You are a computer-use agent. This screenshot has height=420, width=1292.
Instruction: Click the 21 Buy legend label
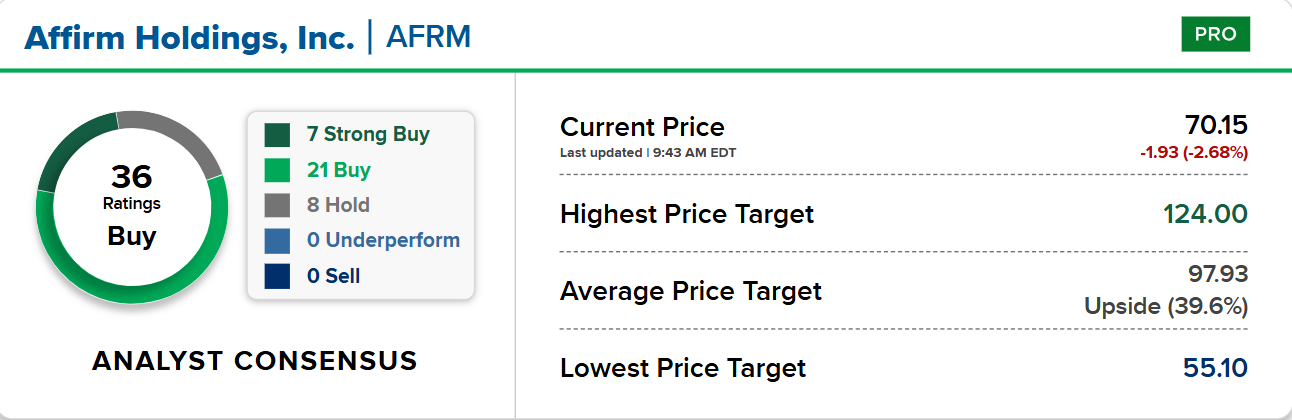[339, 170]
